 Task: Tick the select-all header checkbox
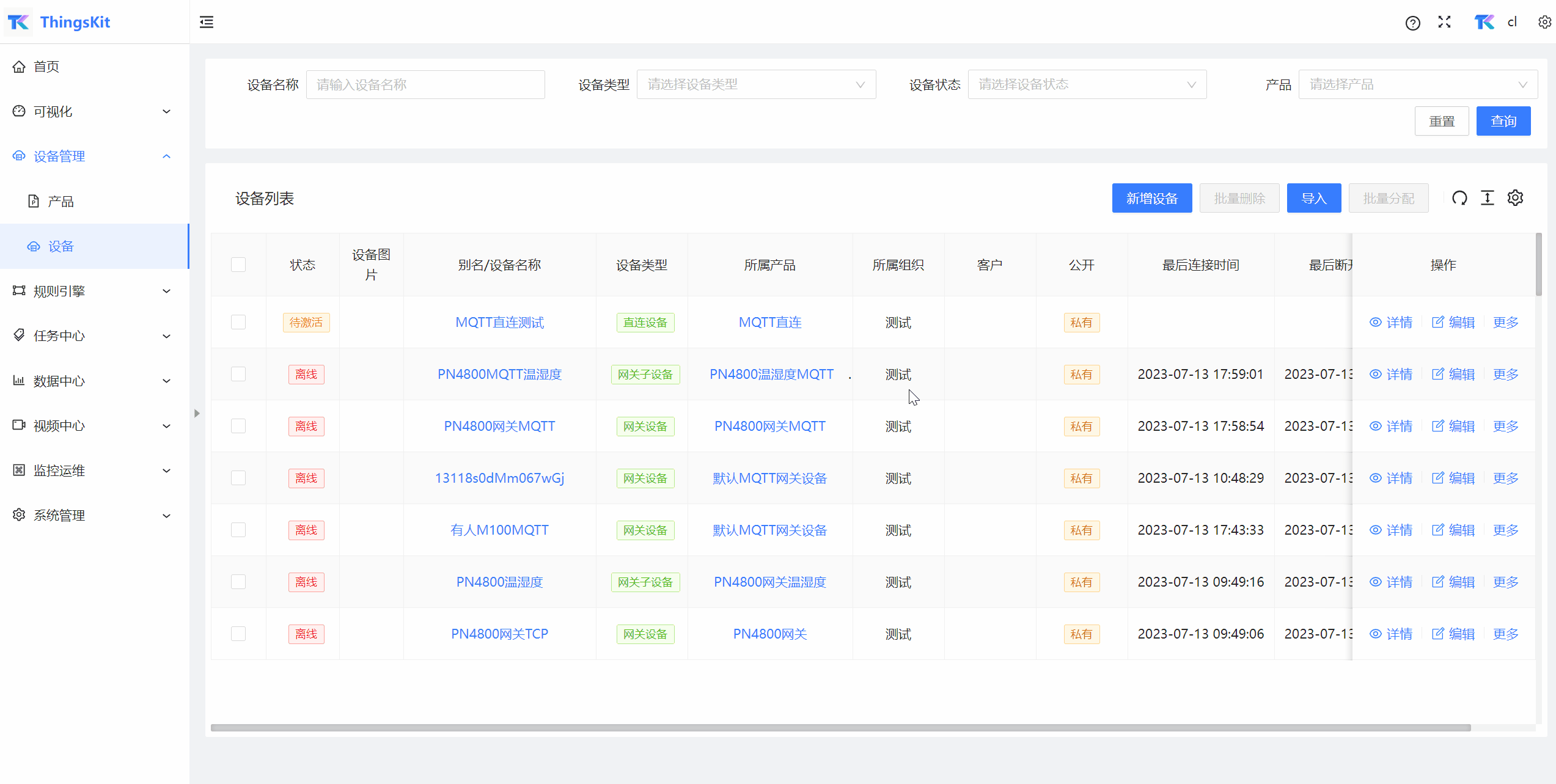tap(238, 265)
